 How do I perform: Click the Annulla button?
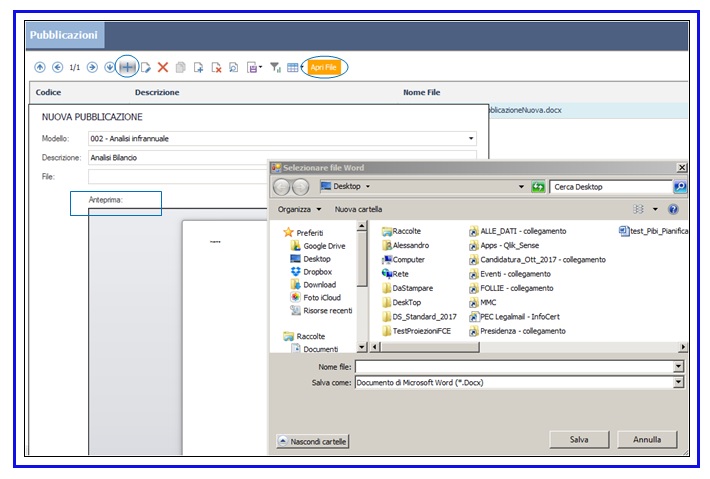pyautogui.click(x=647, y=439)
